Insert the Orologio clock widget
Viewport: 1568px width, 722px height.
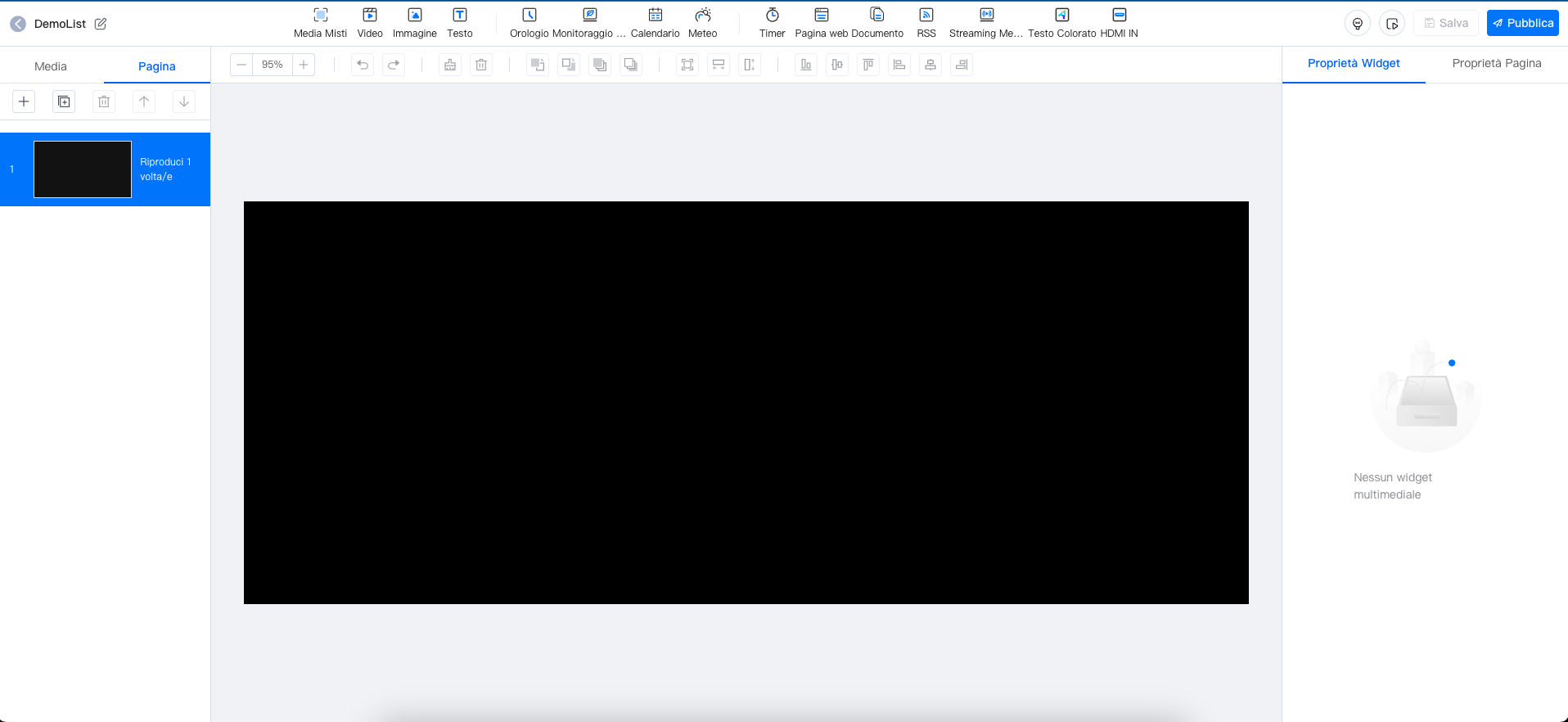[x=529, y=23]
